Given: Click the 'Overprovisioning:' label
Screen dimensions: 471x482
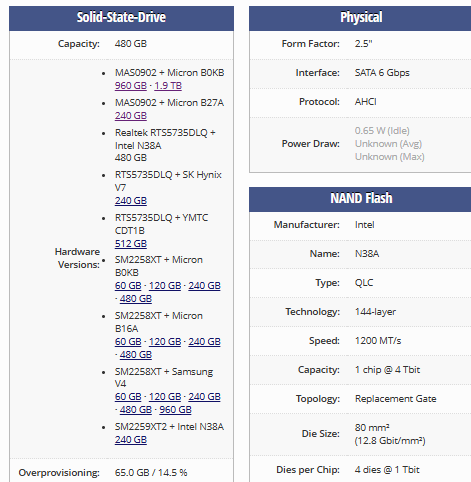Looking at the screenshot, I should click(x=59, y=473).
